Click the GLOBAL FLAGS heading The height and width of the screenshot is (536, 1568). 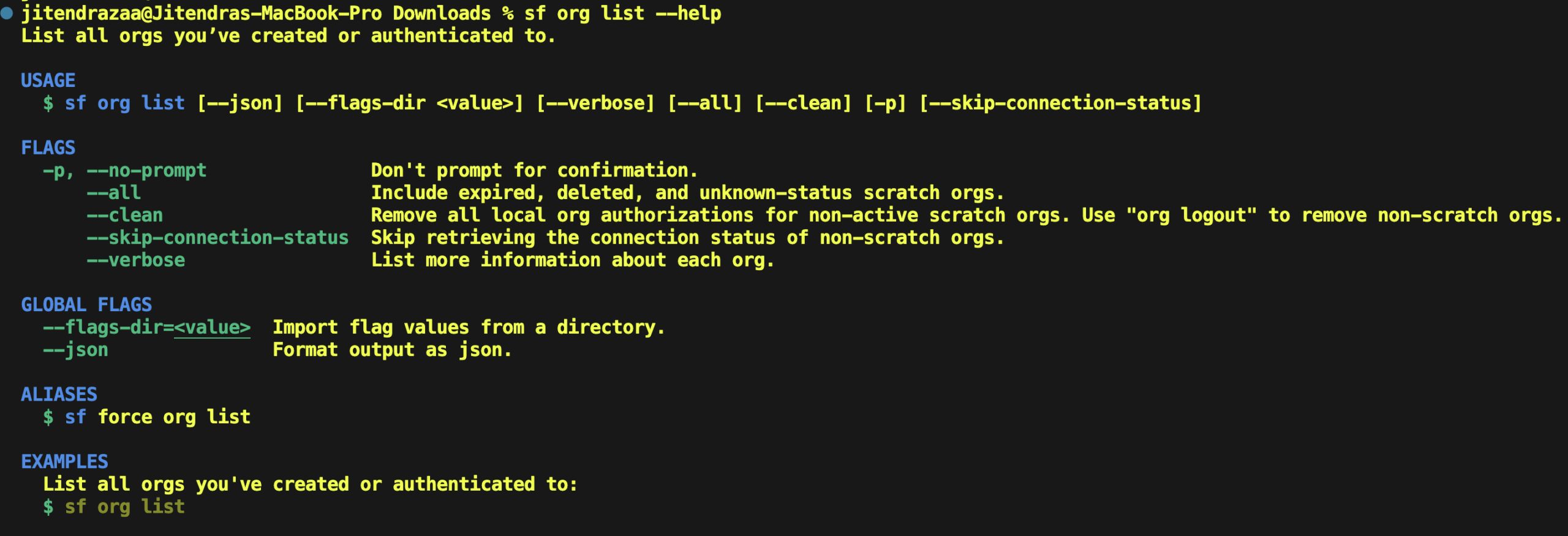pos(86,304)
